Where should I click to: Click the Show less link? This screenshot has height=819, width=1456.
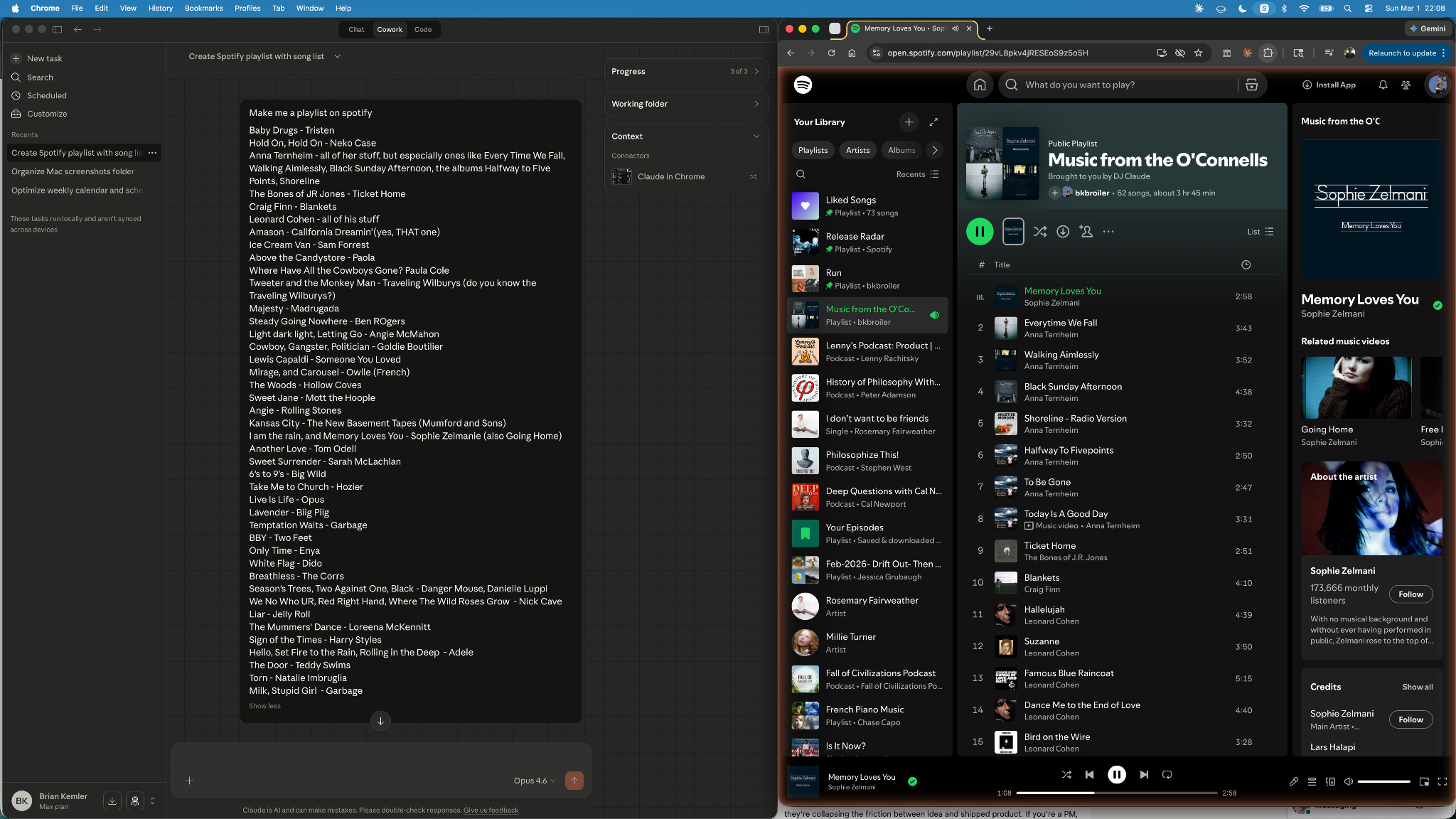pos(264,706)
